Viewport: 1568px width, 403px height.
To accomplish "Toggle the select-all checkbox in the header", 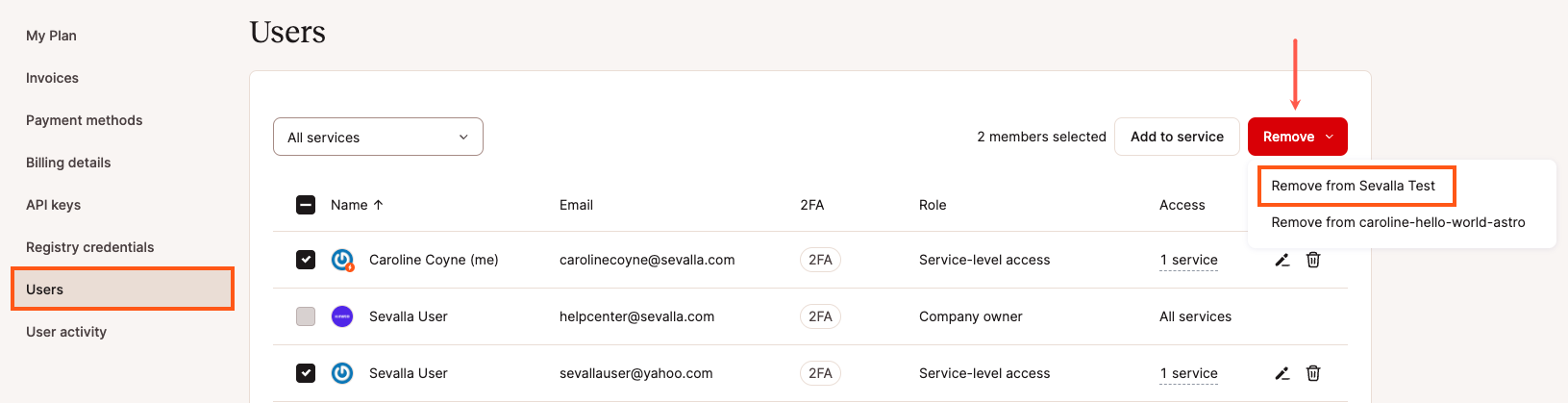I will point(306,205).
